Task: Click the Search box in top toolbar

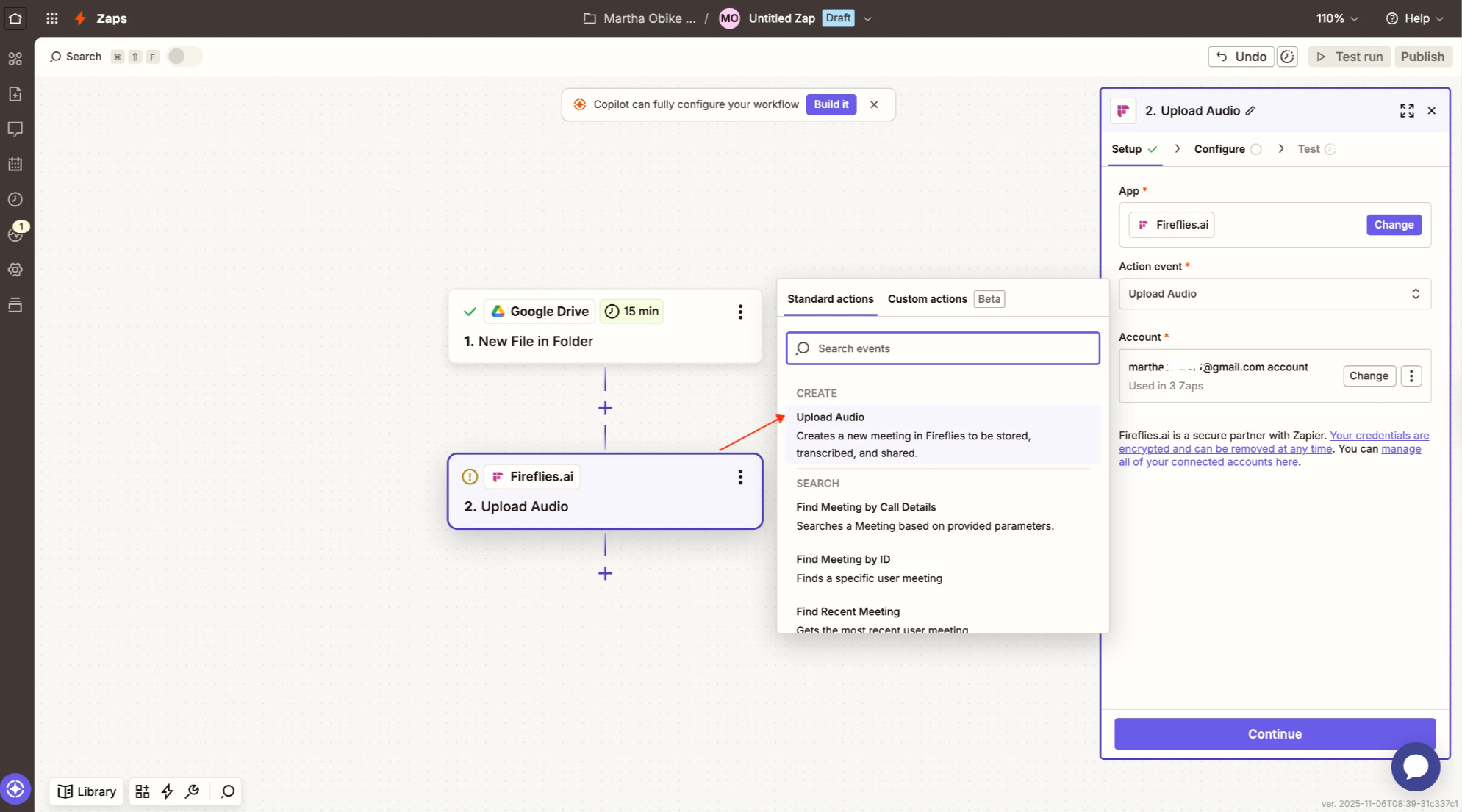Action: pyautogui.click(x=75, y=57)
